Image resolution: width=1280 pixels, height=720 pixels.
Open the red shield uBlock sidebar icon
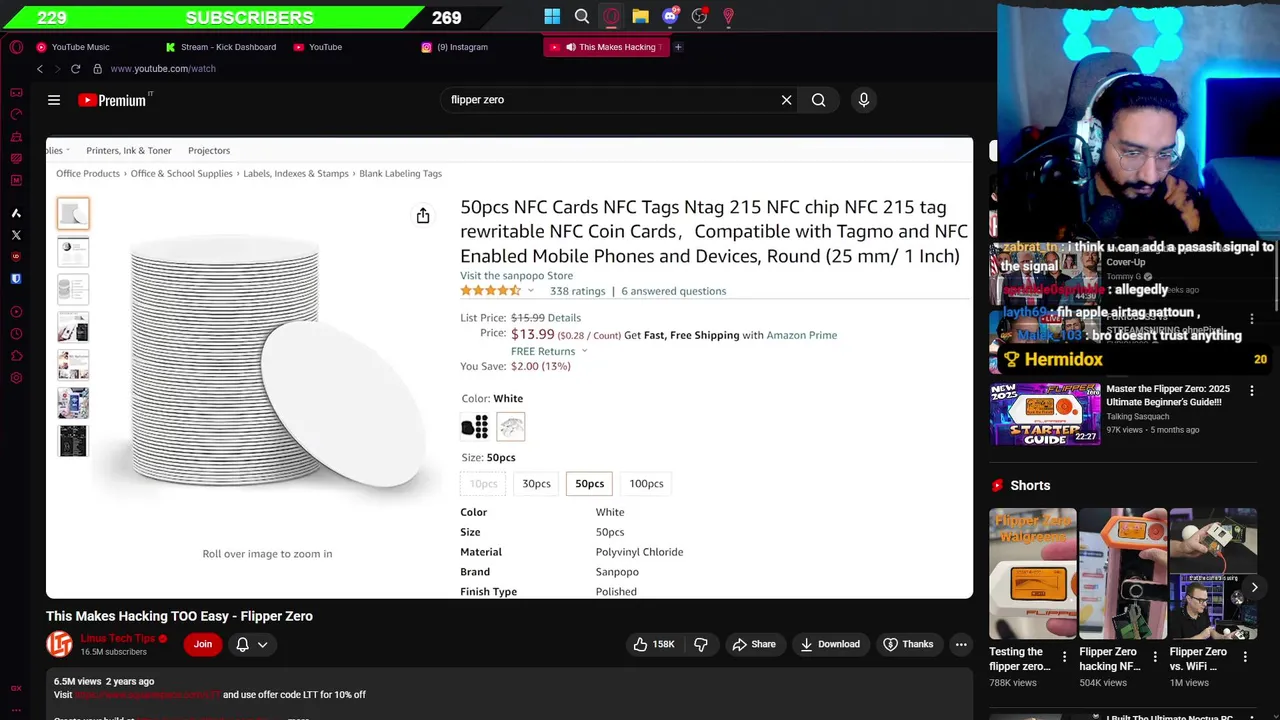(x=16, y=257)
